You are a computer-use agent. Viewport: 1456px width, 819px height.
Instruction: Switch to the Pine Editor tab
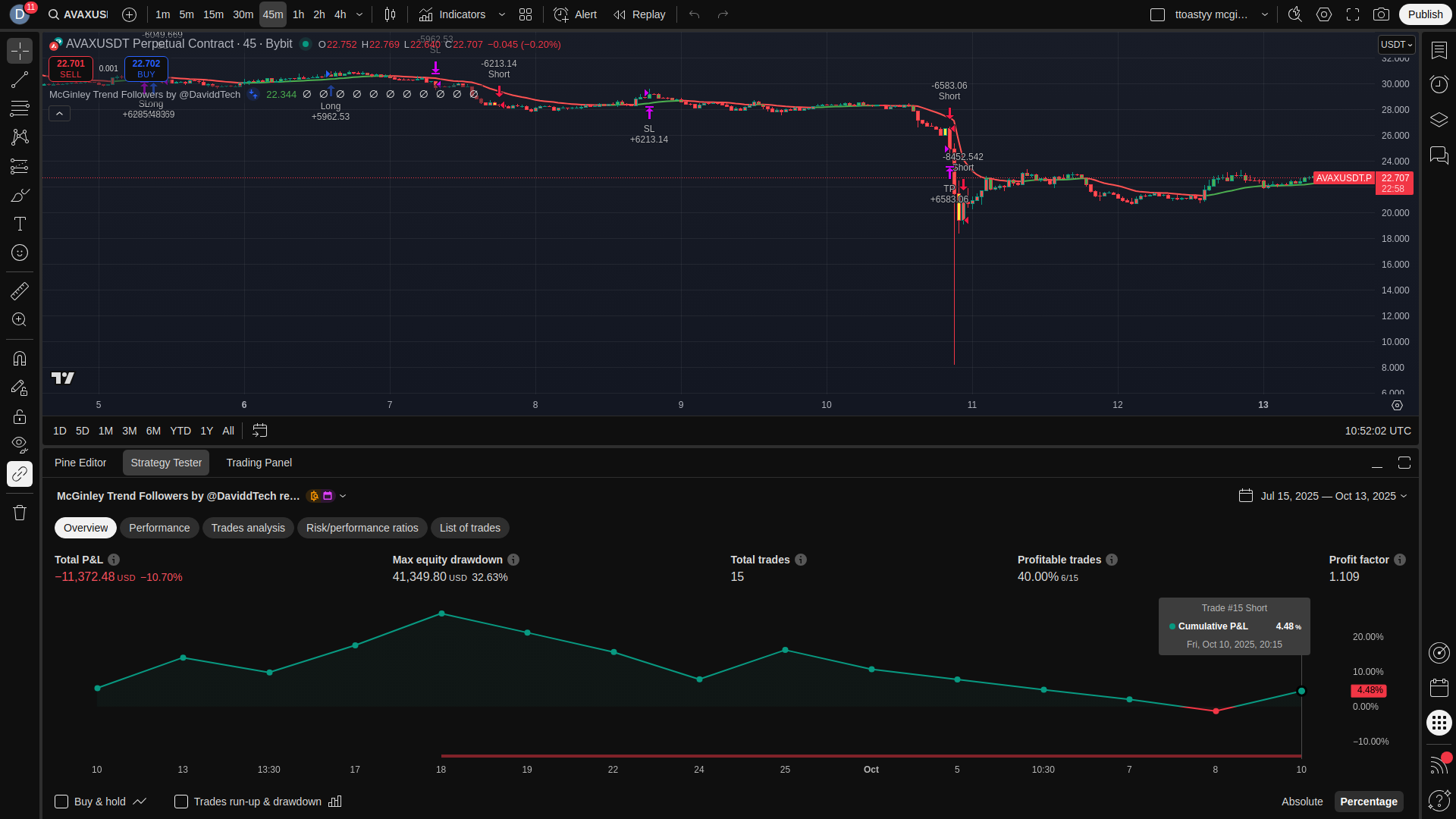pos(80,463)
